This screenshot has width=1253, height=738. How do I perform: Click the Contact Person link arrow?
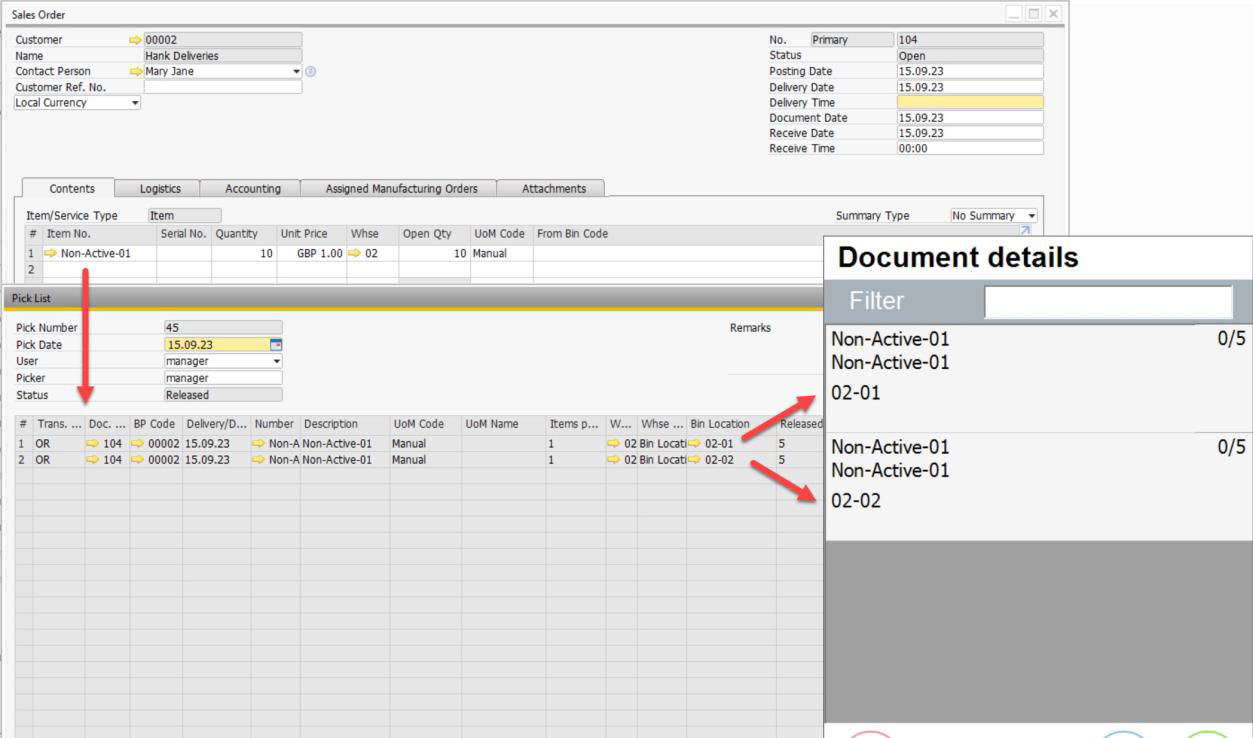[136, 72]
